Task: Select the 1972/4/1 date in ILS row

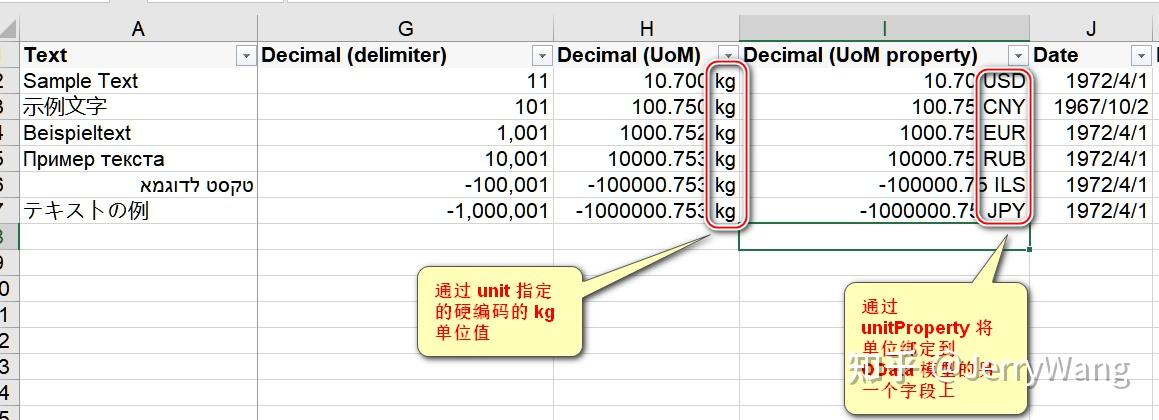Action: 1090,185
